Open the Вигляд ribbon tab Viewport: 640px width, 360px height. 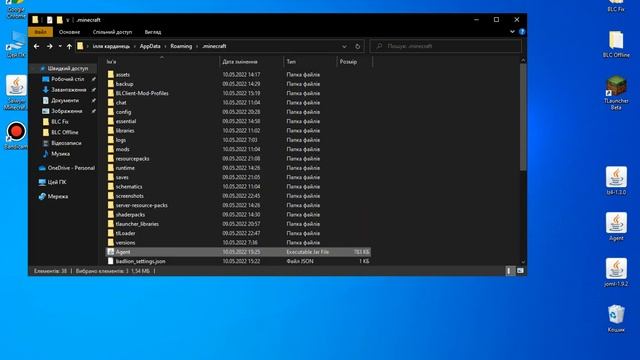153,32
